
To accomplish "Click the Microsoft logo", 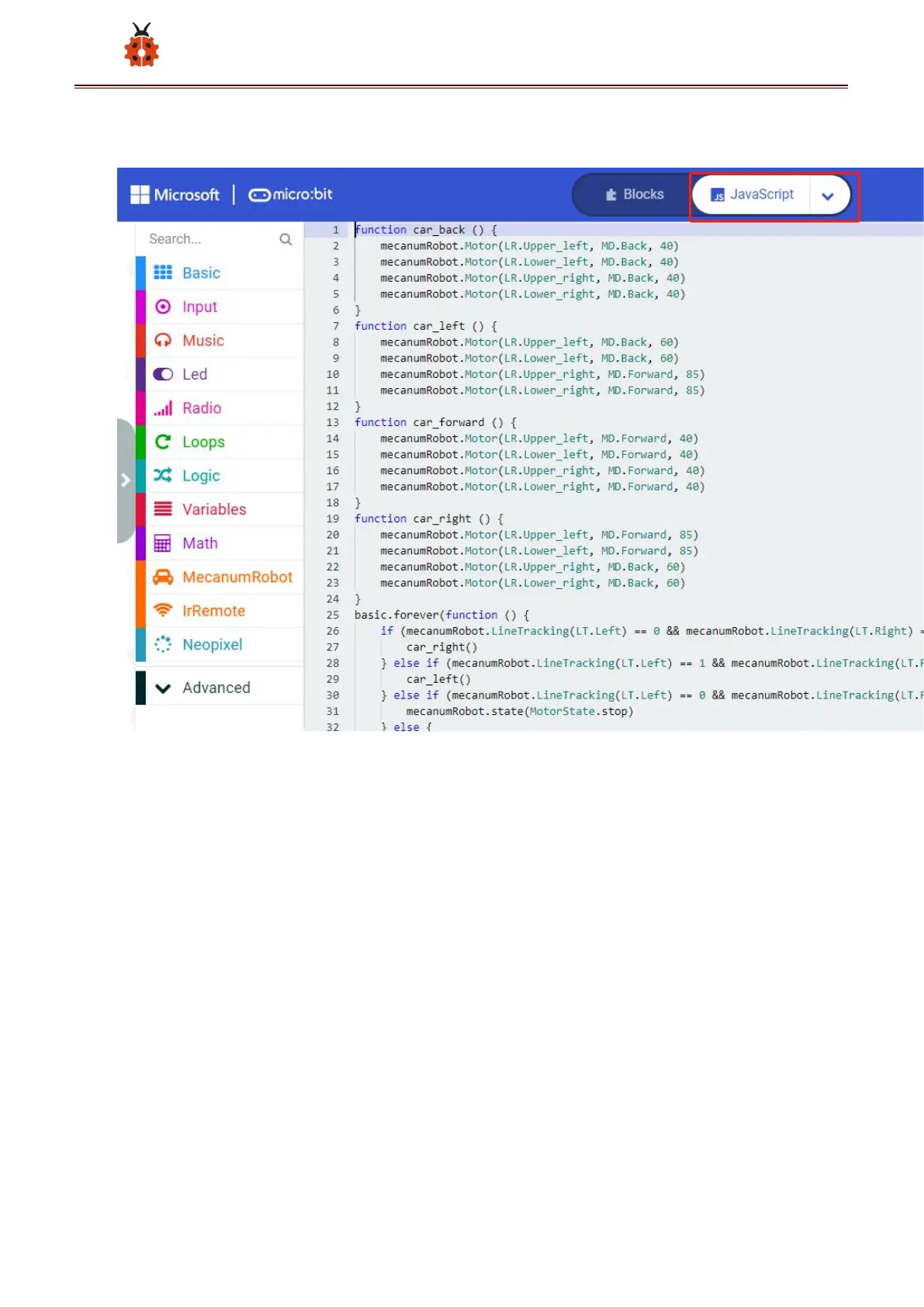I will point(175,195).
